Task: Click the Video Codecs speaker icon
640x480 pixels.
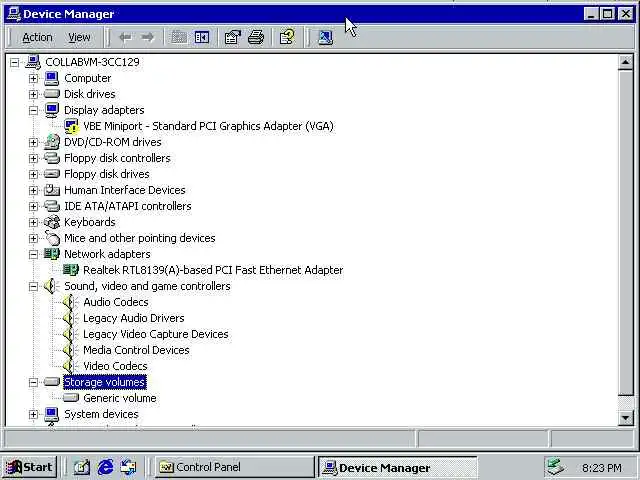Action: pos(70,366)
